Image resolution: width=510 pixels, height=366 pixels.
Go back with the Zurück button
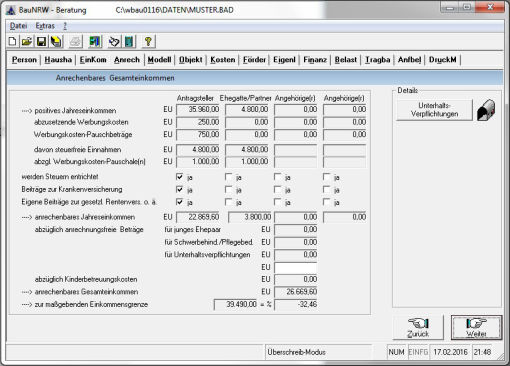pos(418,328)
